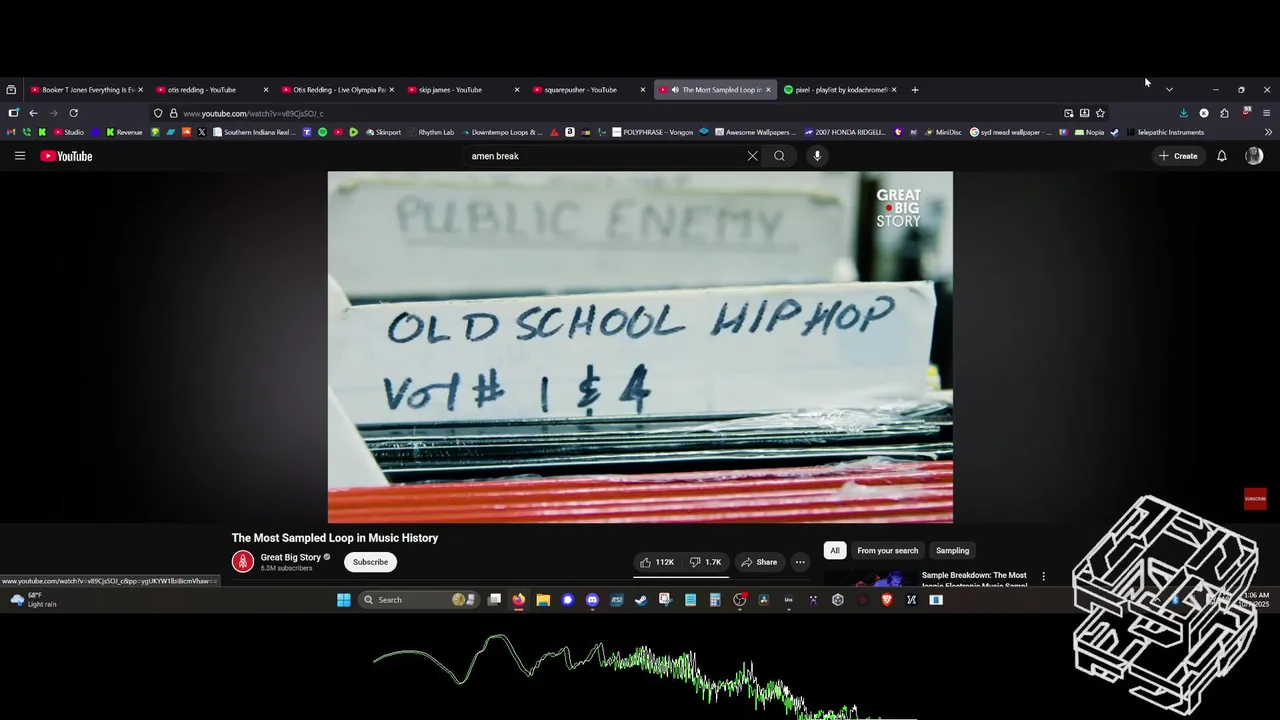Image resolution: width=1280 pixels, height=720 pixels.
Task: Open the browser extensions puzzle icon
Action: (x=1224, y=113)
